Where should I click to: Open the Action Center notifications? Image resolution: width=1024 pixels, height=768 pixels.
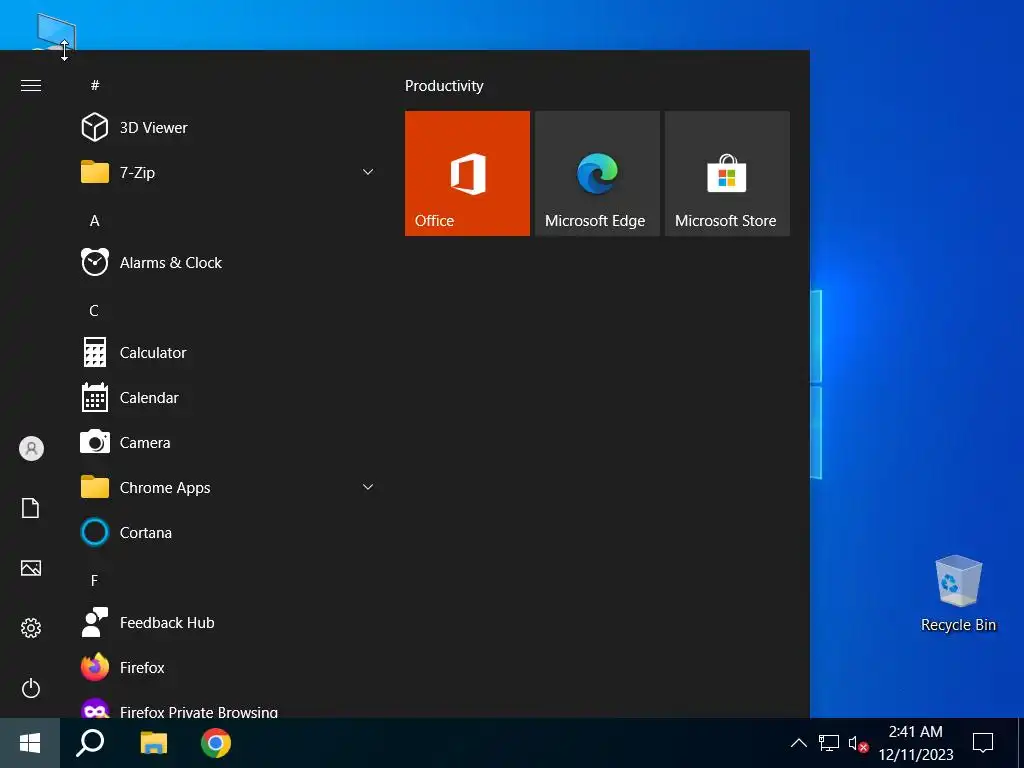point(982,743)
